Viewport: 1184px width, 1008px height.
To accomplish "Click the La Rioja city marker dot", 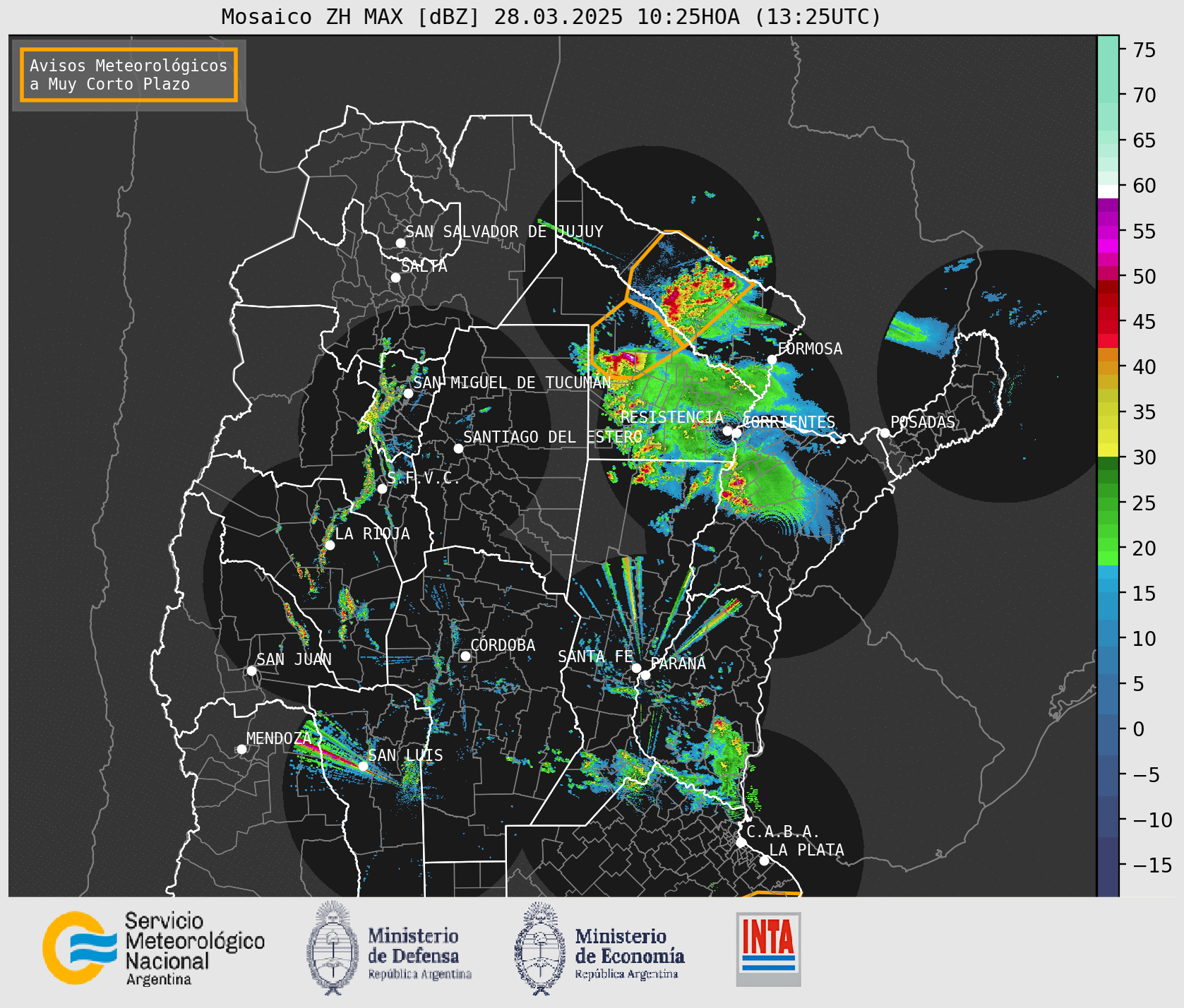I will click(x=330, y=545).
